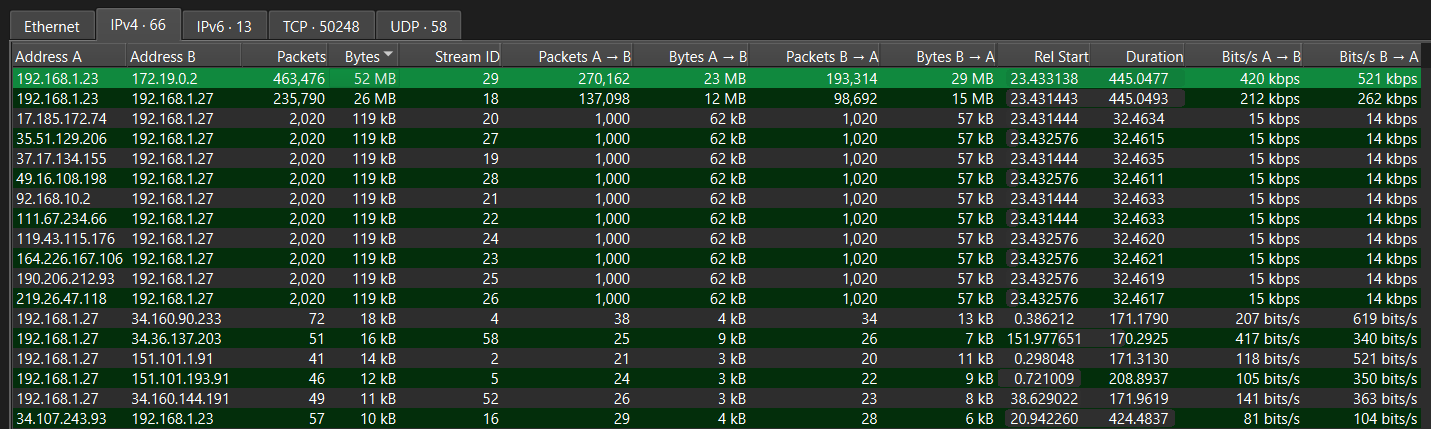The image size is (1431, 429).
Task: Switch to the TCP · 50248 tab
Action: [320, 26]
